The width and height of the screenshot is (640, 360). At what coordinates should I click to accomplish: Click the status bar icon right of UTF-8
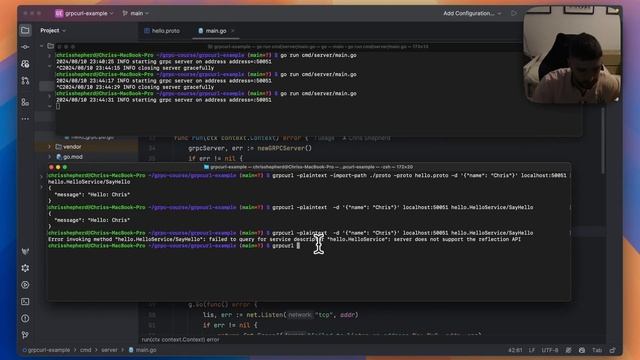pyautogui.click(x=569, y=350)
